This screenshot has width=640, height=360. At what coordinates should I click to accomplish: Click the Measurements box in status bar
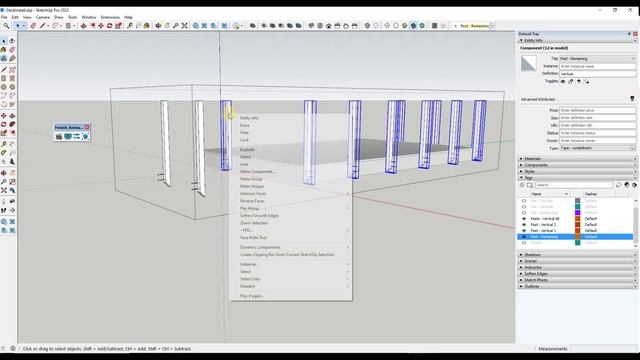(x=604, y=349)
